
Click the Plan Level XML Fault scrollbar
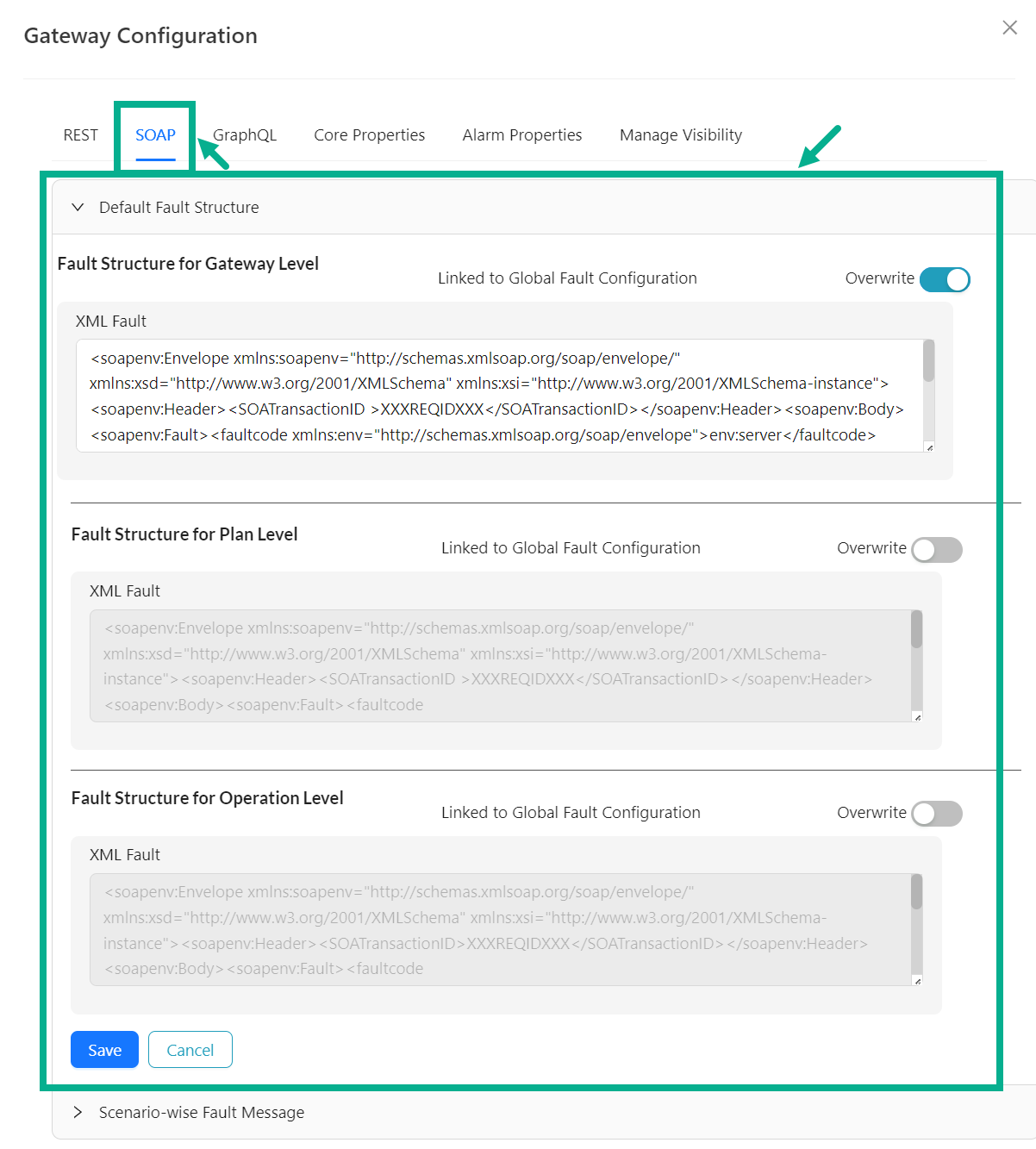pos(916,631)
